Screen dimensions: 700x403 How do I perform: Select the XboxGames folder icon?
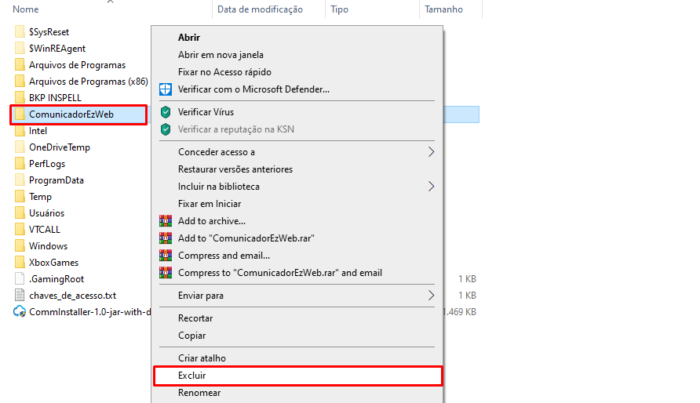click(x=20, y=262)
